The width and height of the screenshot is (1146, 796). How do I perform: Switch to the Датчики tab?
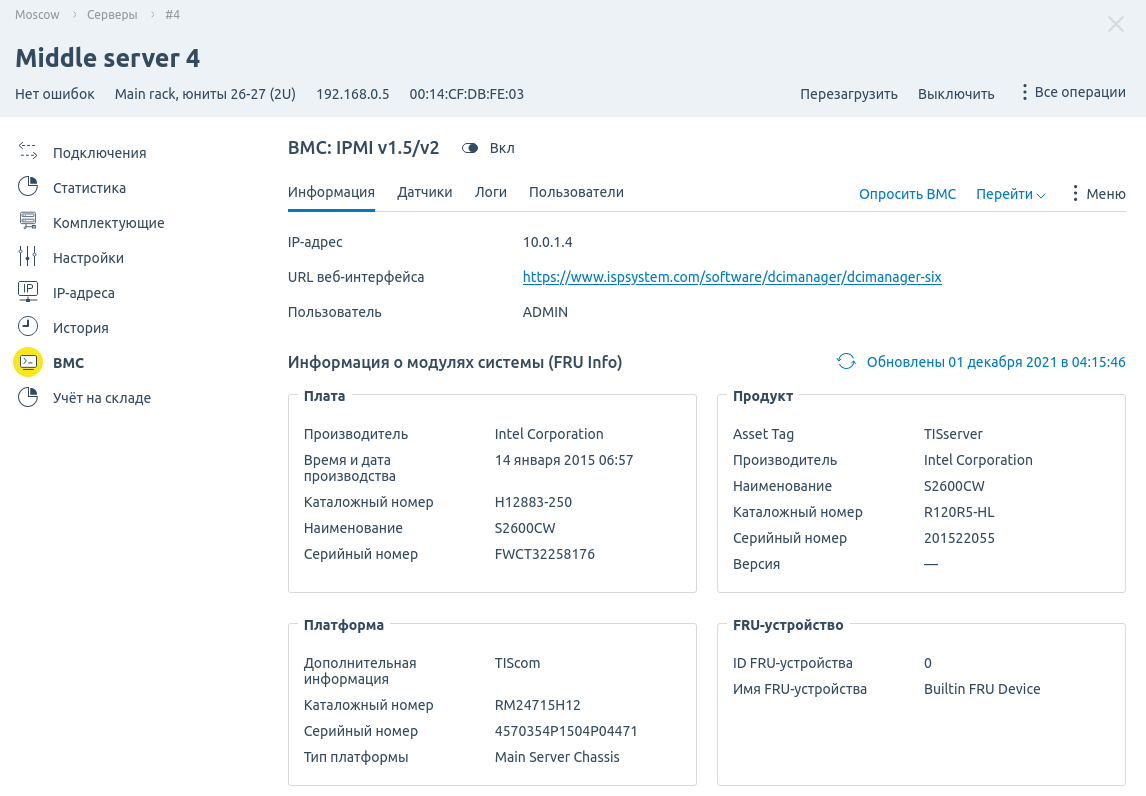tap(425, 192)
